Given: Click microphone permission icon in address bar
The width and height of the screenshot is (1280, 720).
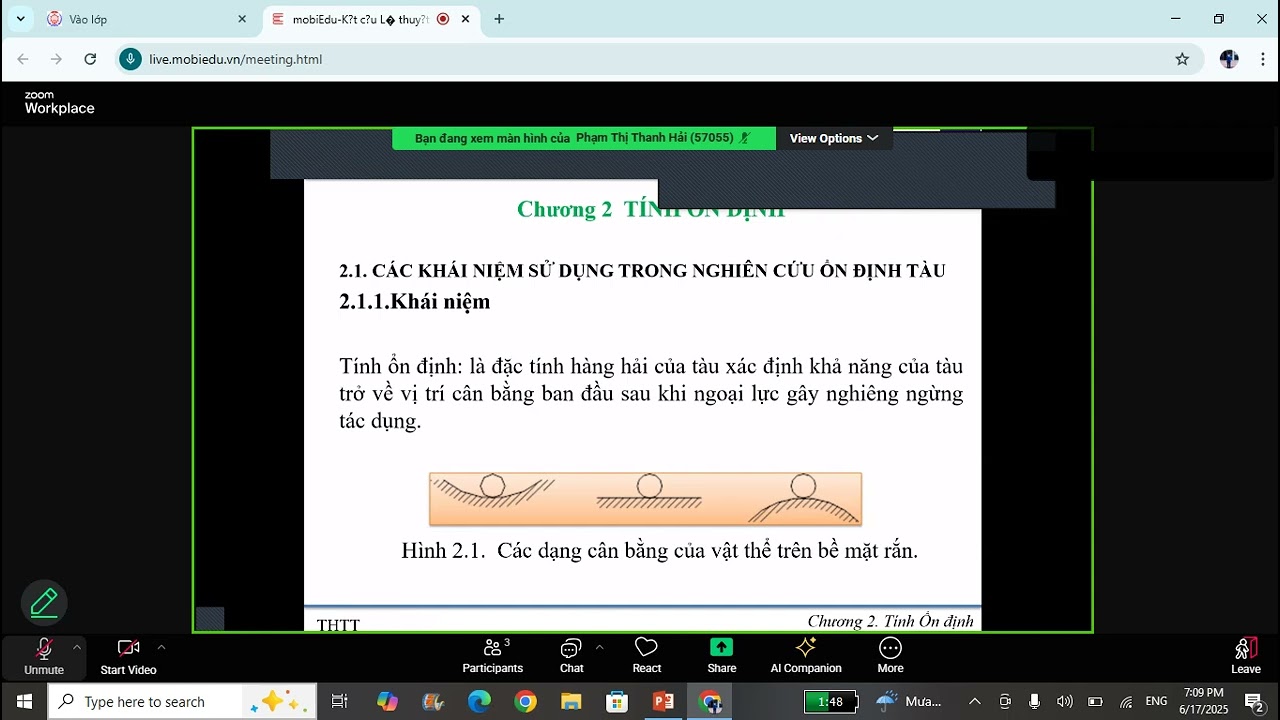Looking at the screenshot, I should pyautogui.click(x=130, y=59).
